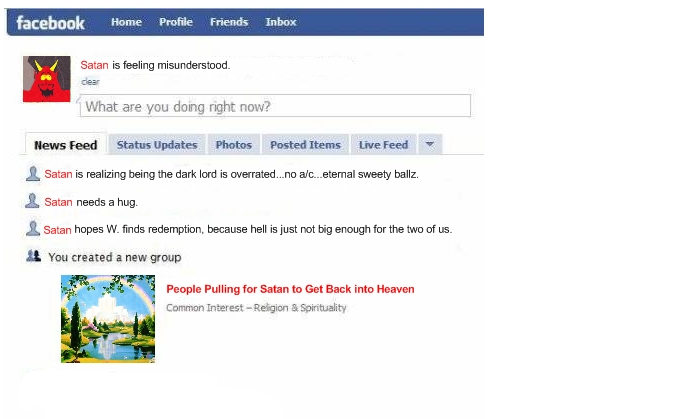Click person icon beside 'dark lord is overrated' post
This screenshot has height=419, width=681.
click(x=33, y=174)
